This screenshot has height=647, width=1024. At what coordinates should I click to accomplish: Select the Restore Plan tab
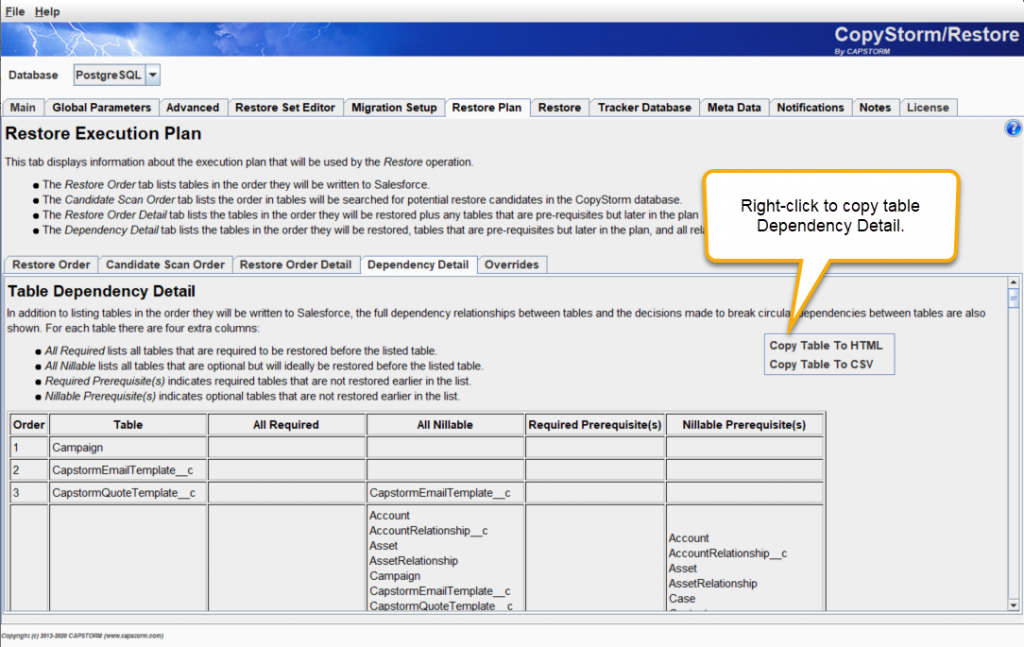(487, 108)
